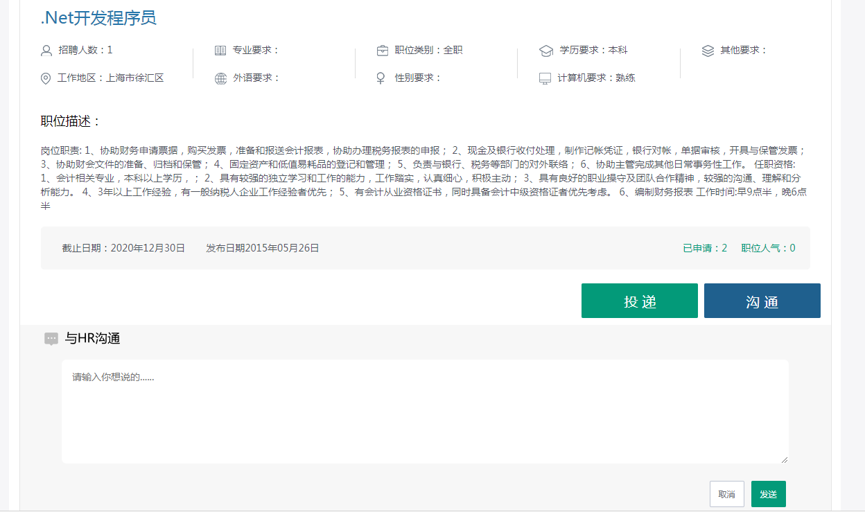Click the monitor icon for 计算机要求
Screen dimensions: 865x512
[x=545, y=78]
